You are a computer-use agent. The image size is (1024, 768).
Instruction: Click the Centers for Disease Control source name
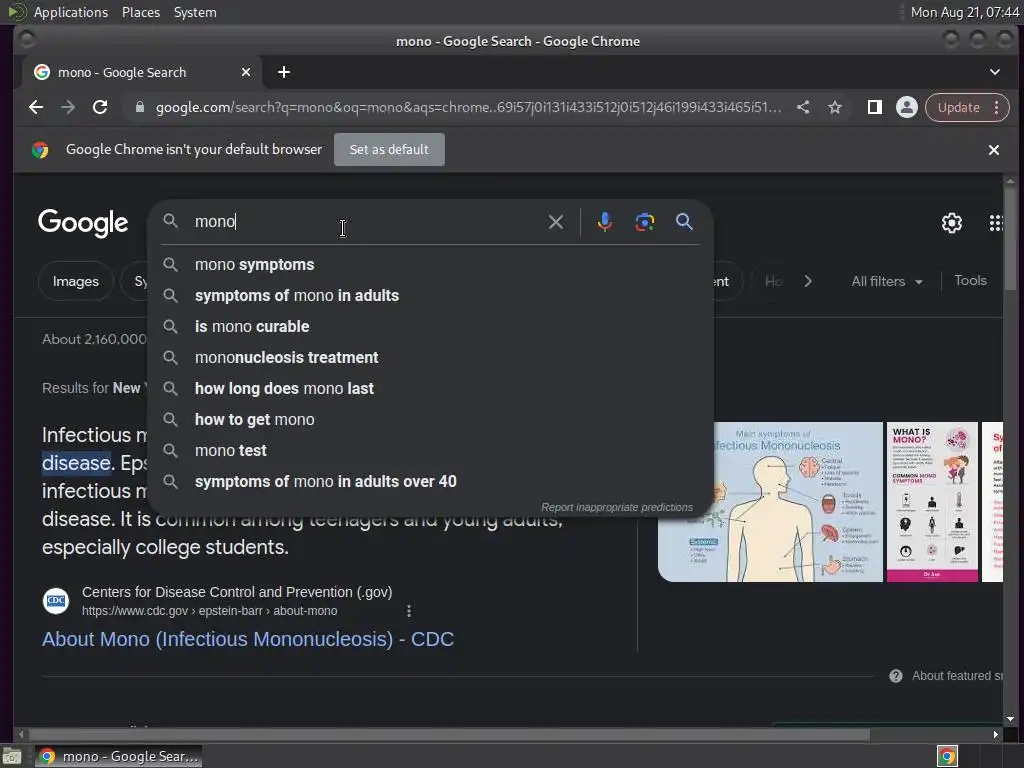pos(237,592)
